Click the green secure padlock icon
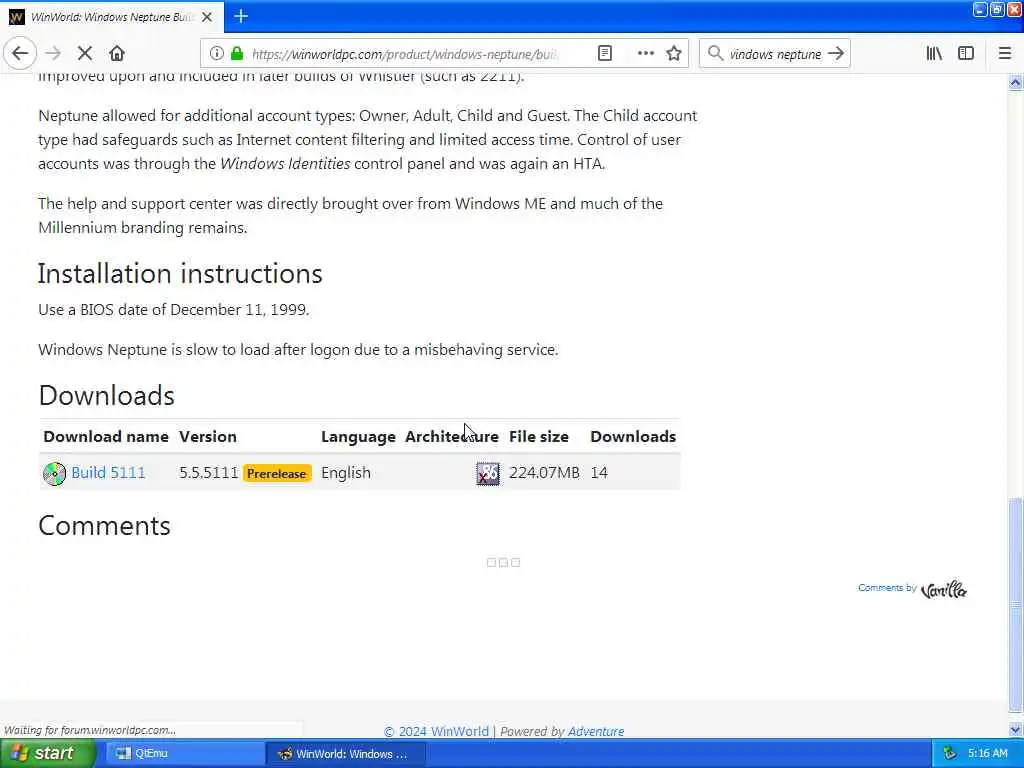Screen dimensions: 1024x768 click(x=237, y=54)
